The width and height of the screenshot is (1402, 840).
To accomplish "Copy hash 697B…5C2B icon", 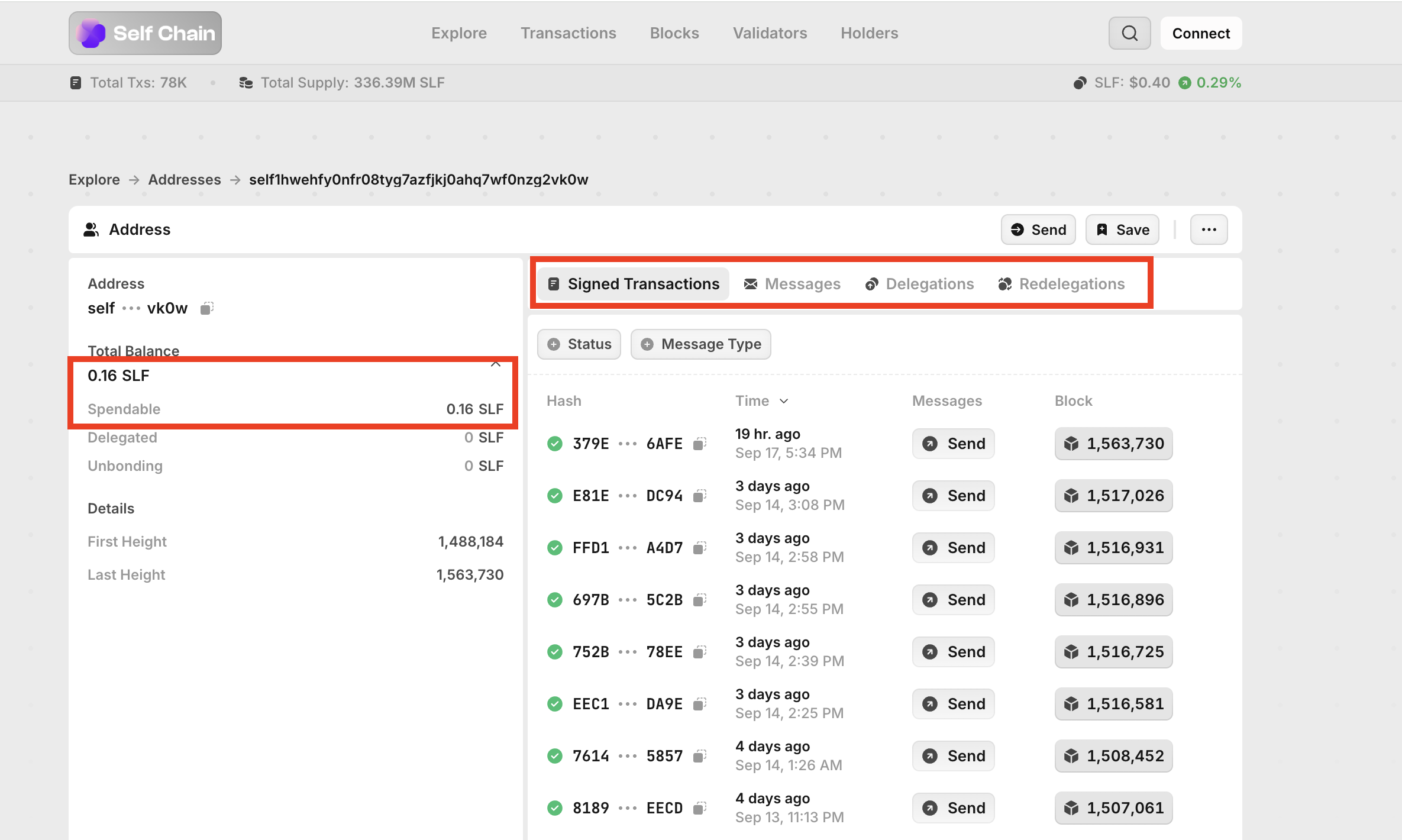I will 700,600.
